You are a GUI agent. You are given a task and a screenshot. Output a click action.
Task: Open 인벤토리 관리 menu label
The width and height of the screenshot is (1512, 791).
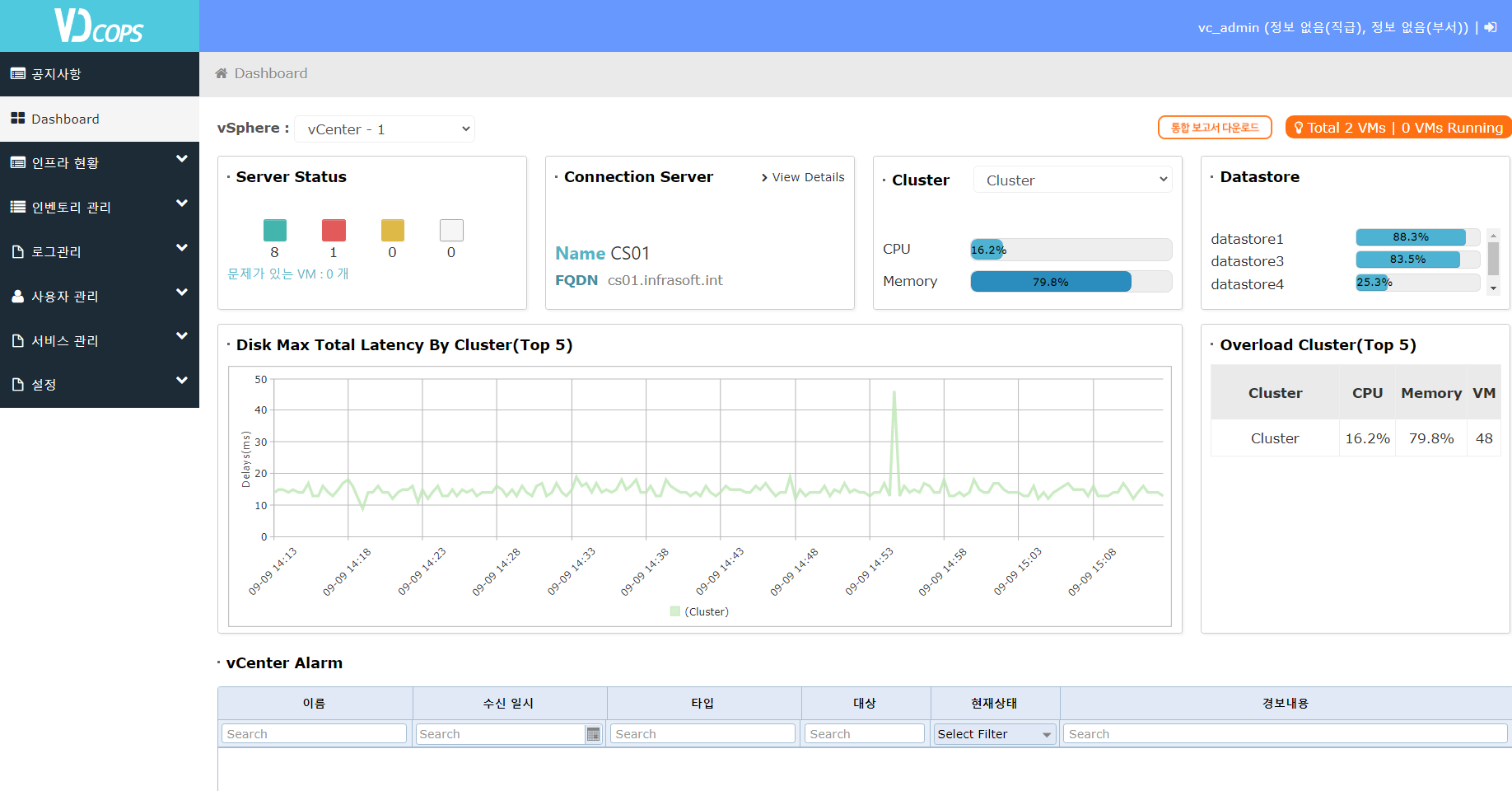(71, 207)
